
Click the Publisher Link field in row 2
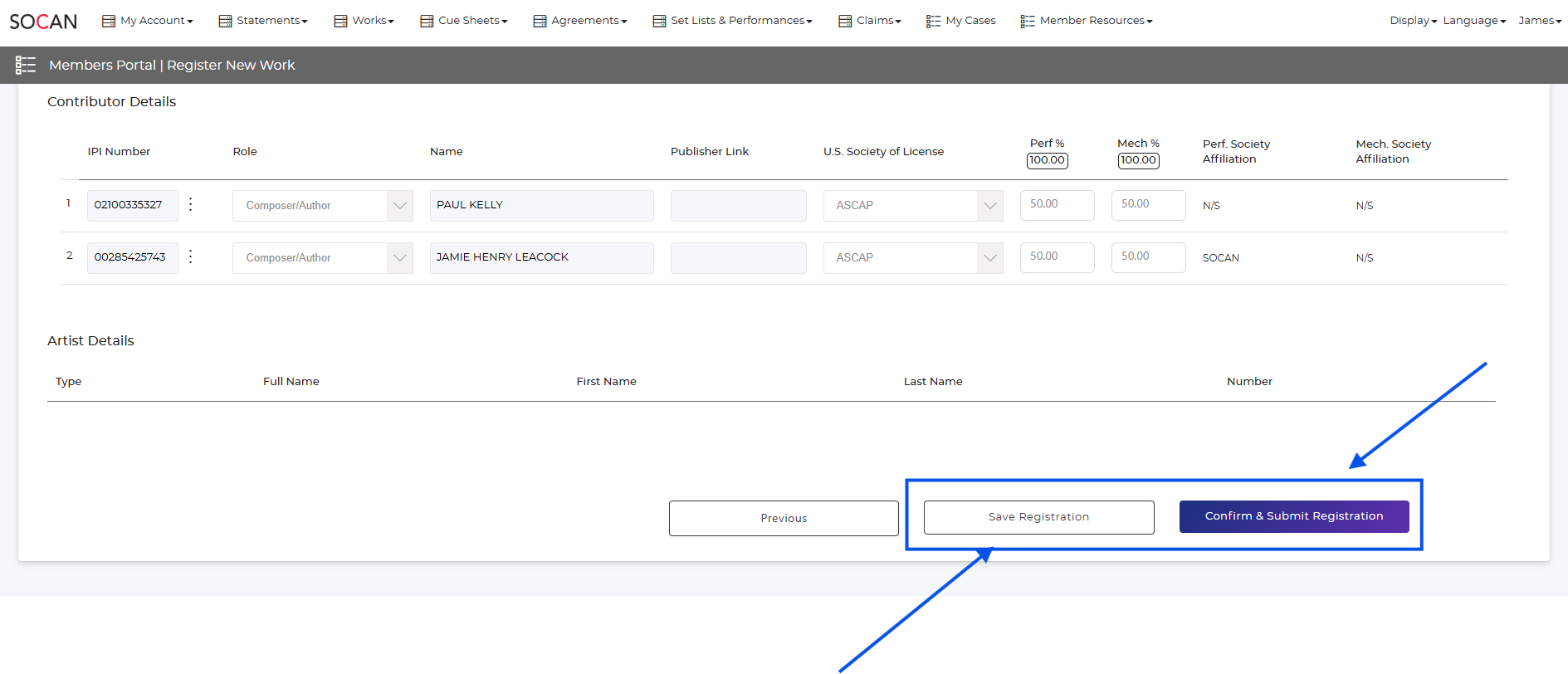[x=738, y=258]
